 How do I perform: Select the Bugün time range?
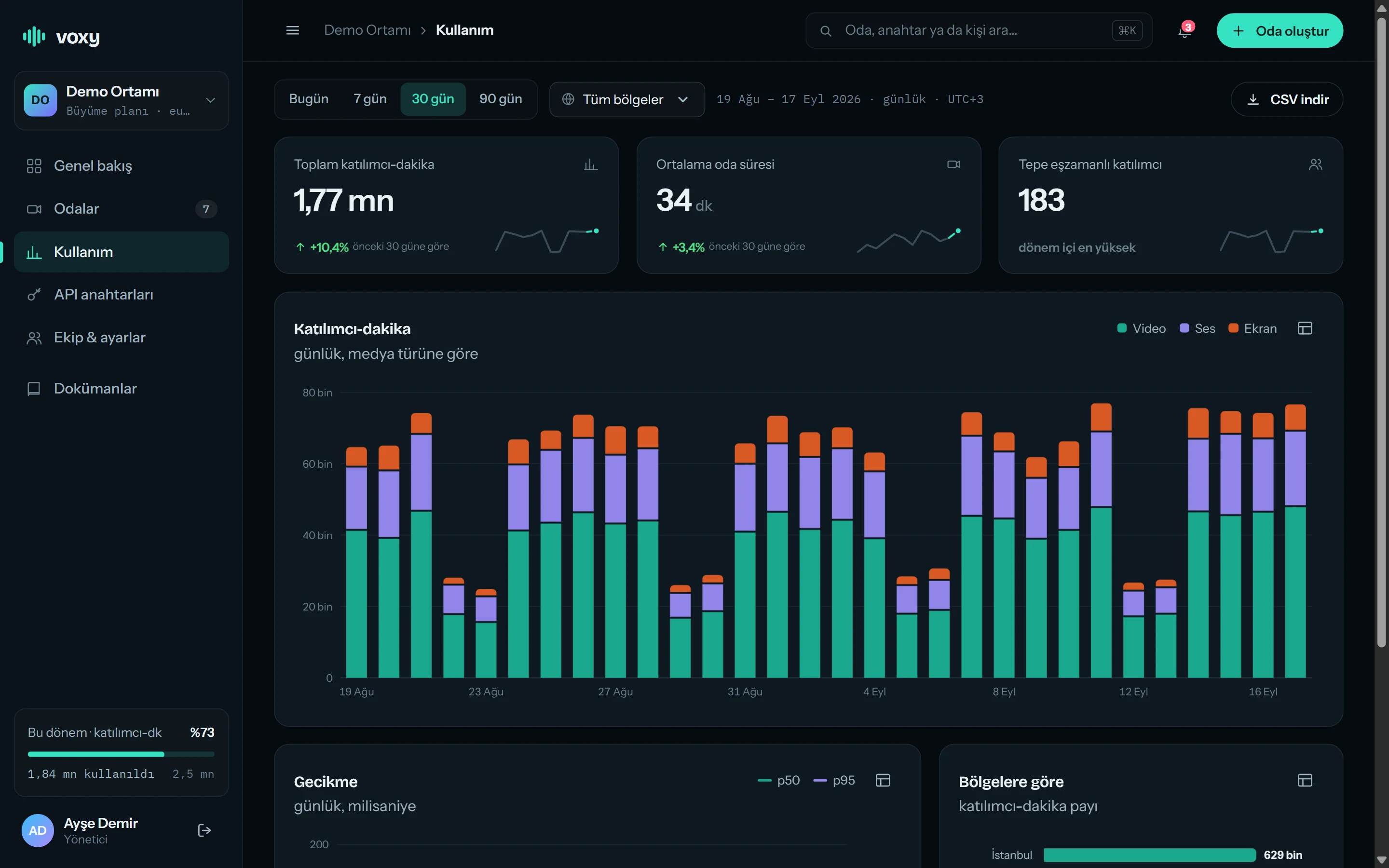click(309, 99)
